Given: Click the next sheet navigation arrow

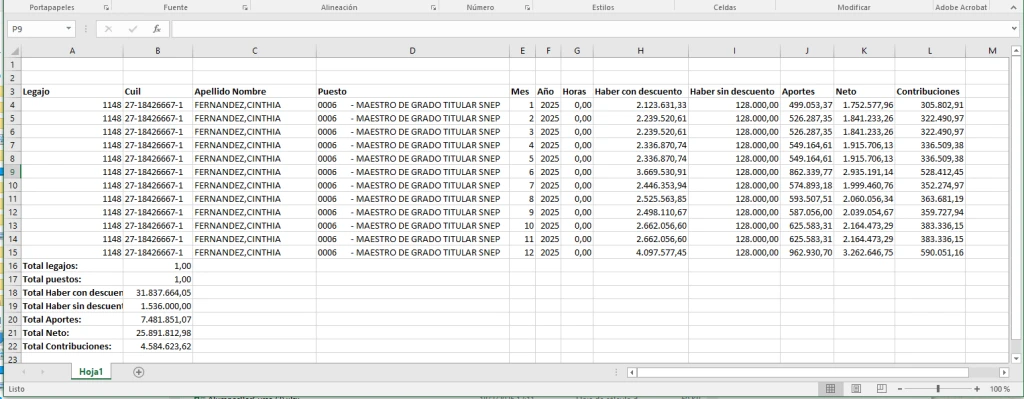Looking at the screenshot, I should (42, 372).
